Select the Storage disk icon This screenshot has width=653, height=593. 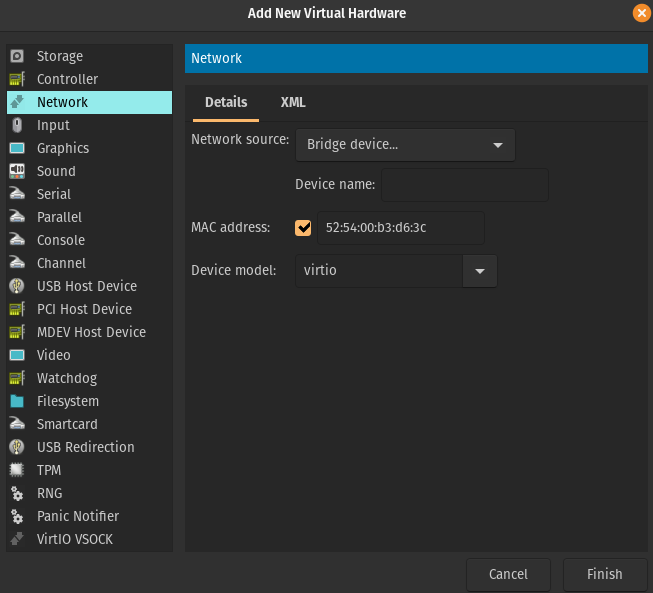tap(17, 56)
